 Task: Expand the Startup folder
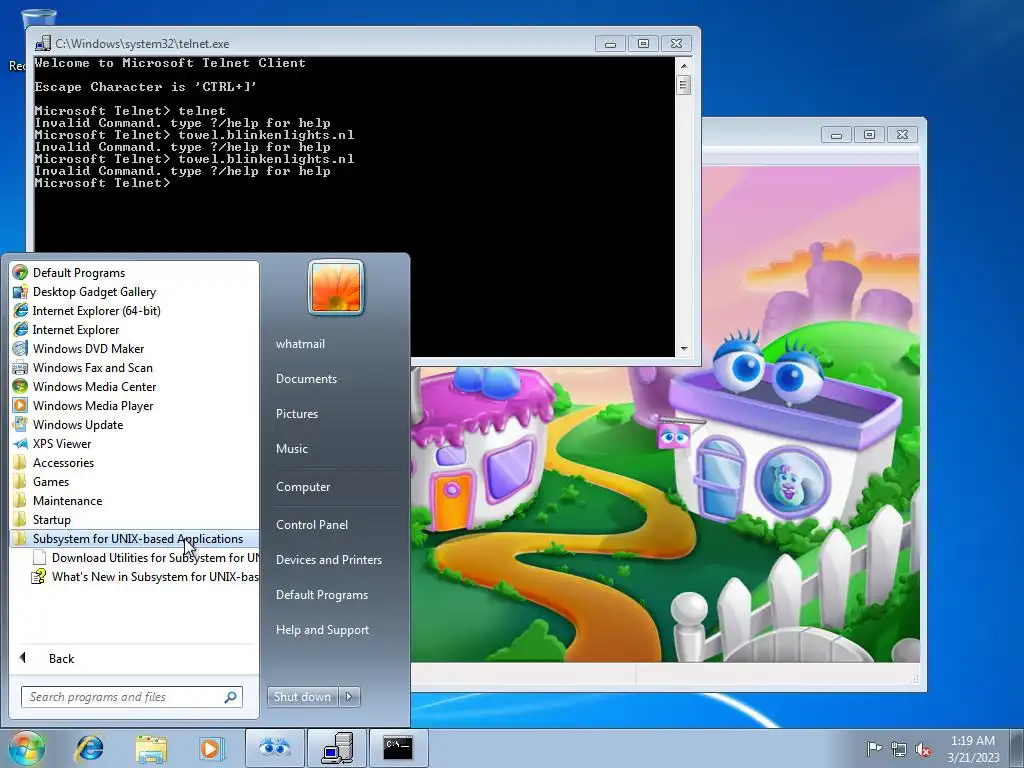coord(52,520)
